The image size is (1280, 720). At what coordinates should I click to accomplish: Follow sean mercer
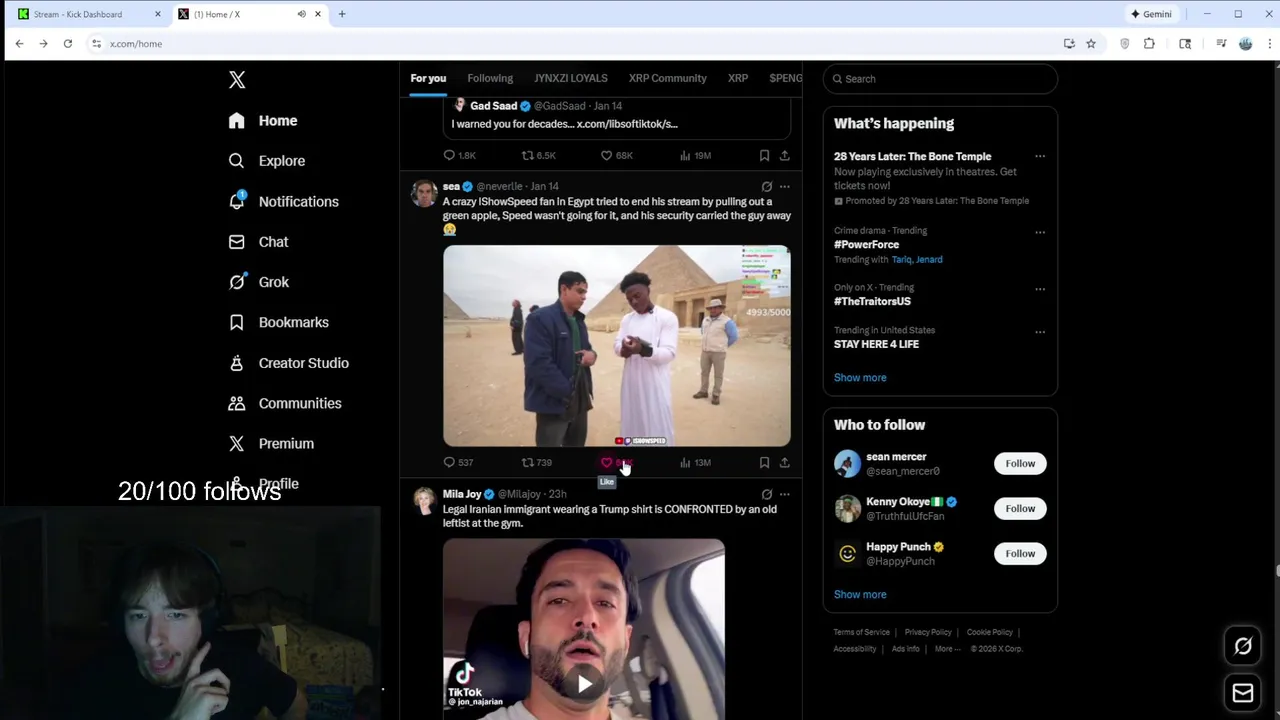(1020, 464)
